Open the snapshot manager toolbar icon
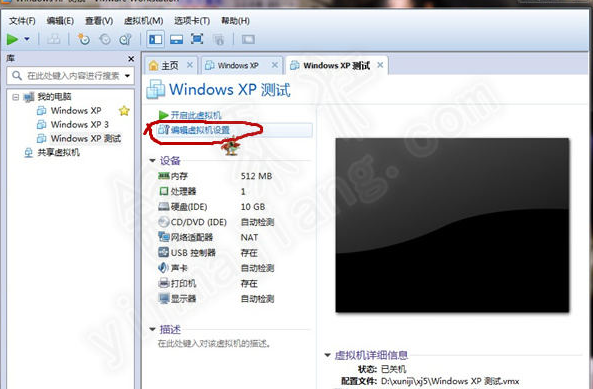The height and width of the screenshot is (389, 593). tap(125, 39)
